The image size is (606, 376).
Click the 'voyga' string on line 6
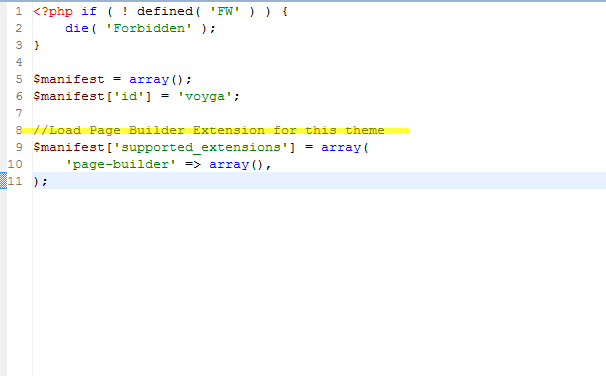pos(205,96)
